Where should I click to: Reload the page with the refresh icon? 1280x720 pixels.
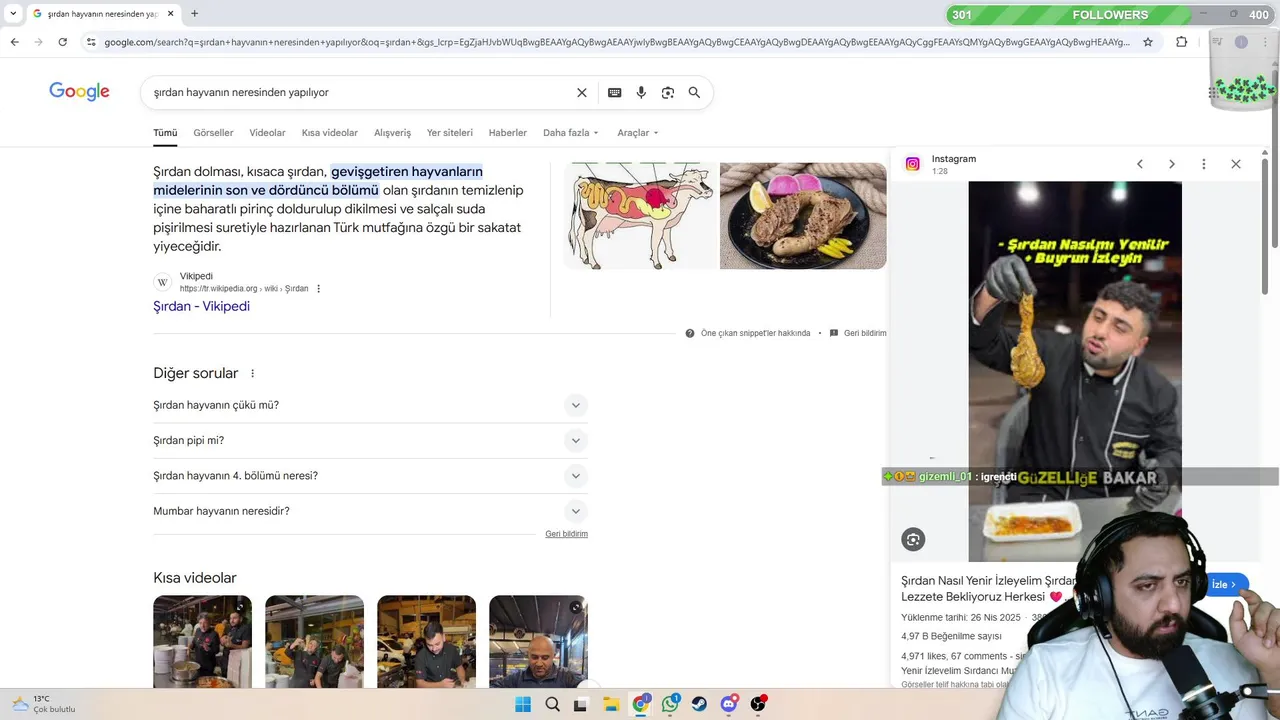(x=62, y=42)
